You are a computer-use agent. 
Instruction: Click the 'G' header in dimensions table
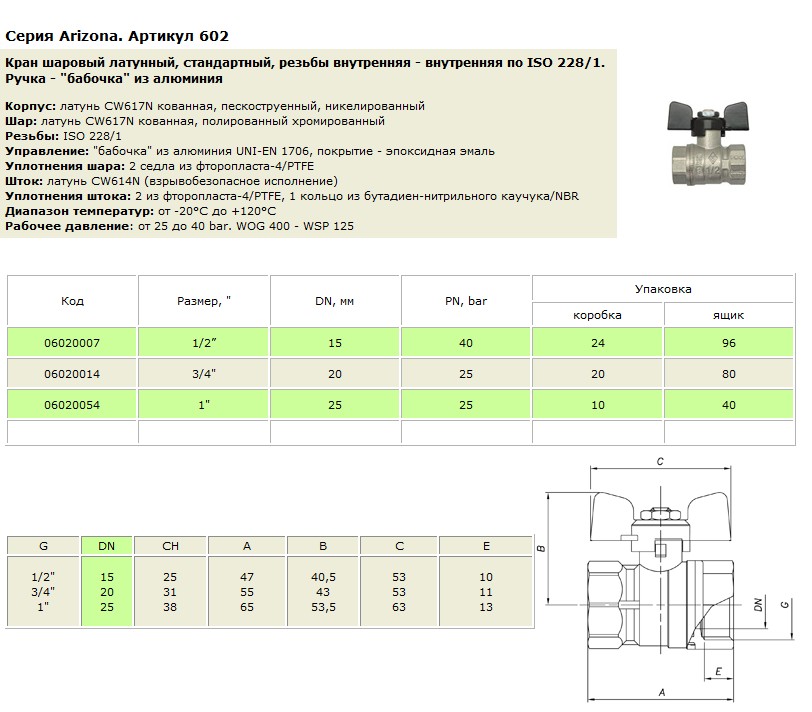click(43, 547)
